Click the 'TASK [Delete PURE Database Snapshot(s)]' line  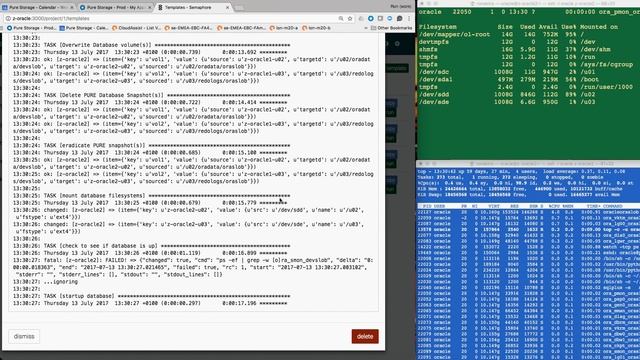[x=151, y=95]
